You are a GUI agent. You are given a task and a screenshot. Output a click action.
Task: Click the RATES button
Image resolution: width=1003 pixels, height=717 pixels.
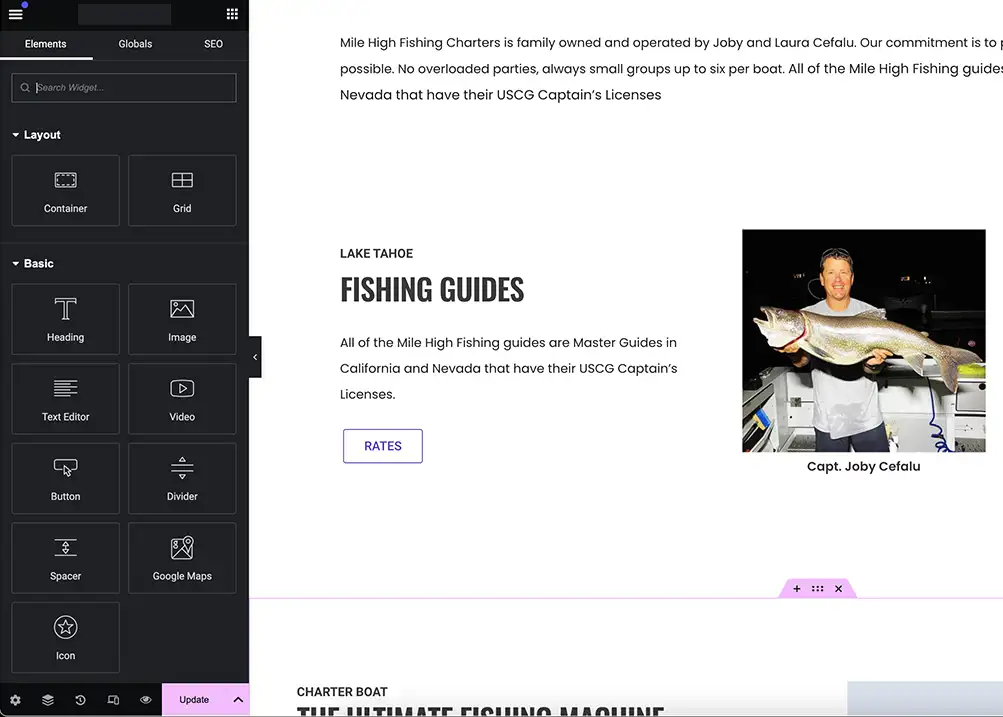click(383, 446)
